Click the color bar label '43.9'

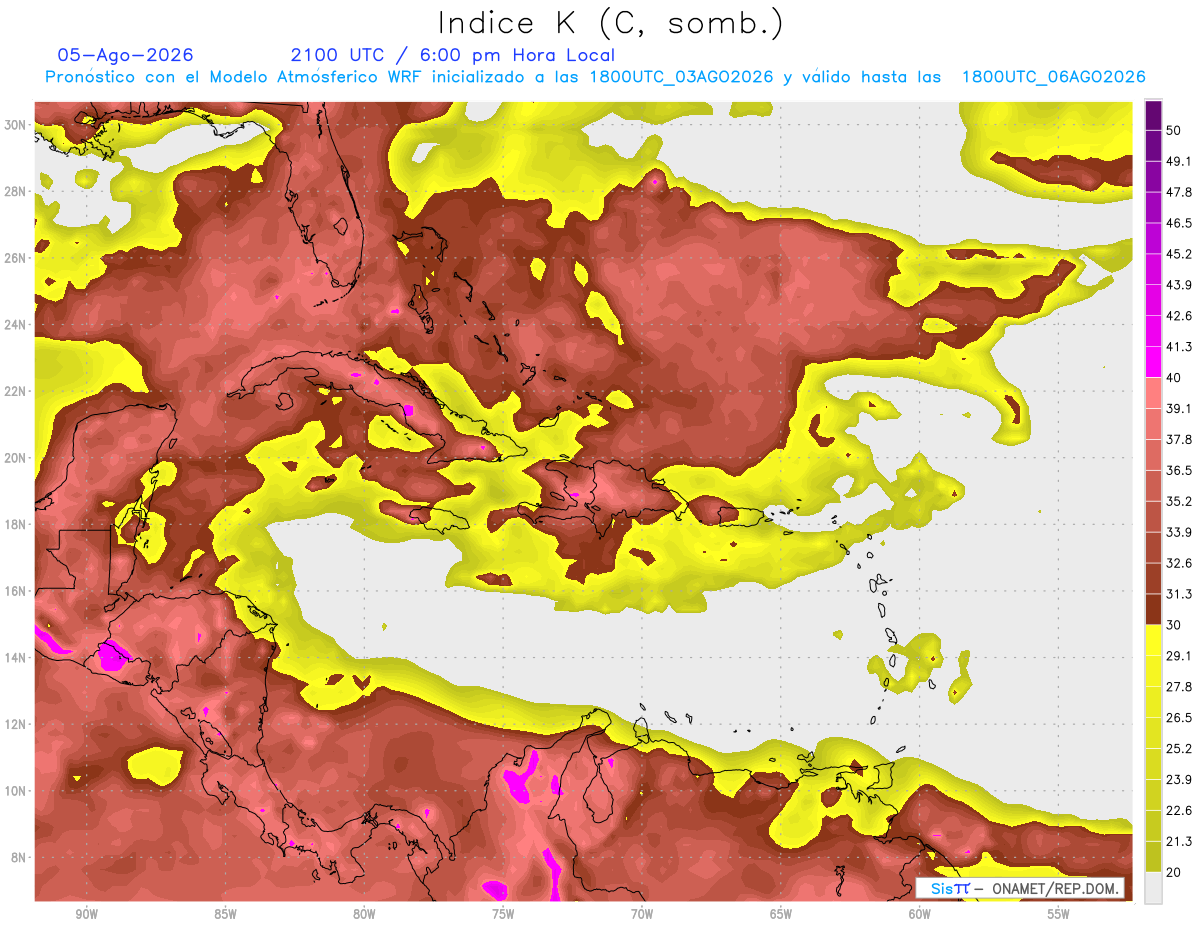coord(1179,285)
